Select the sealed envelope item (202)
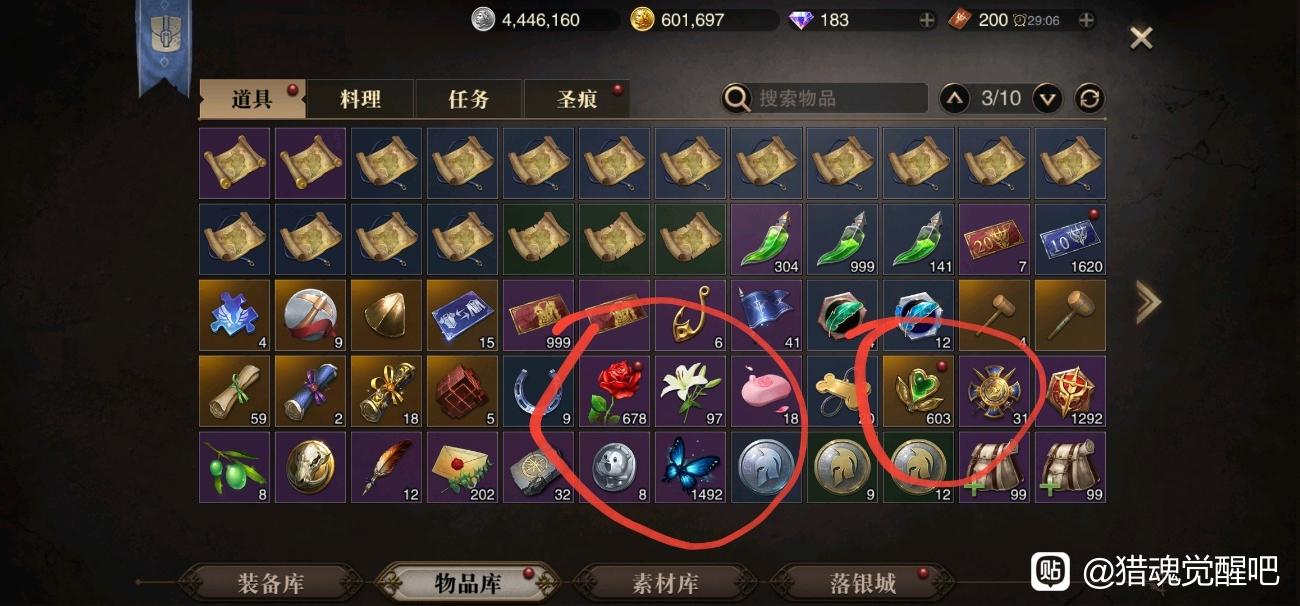The width and height of the screenshot is (1300, 606). 462,467
